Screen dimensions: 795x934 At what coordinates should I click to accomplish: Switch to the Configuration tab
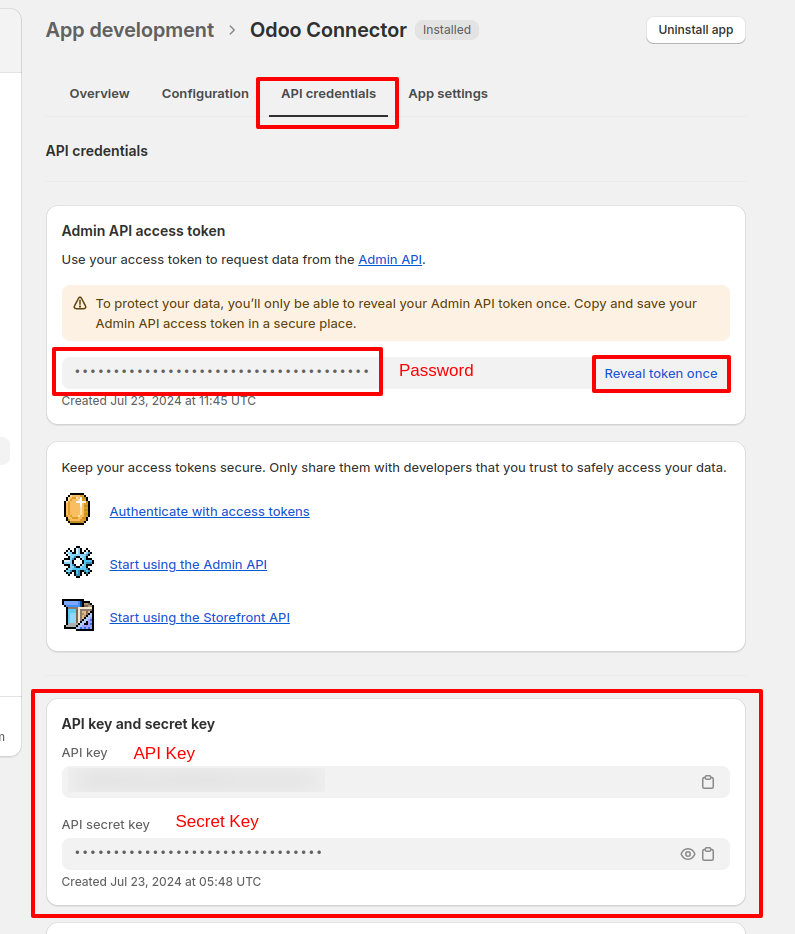tap(205, 94)
